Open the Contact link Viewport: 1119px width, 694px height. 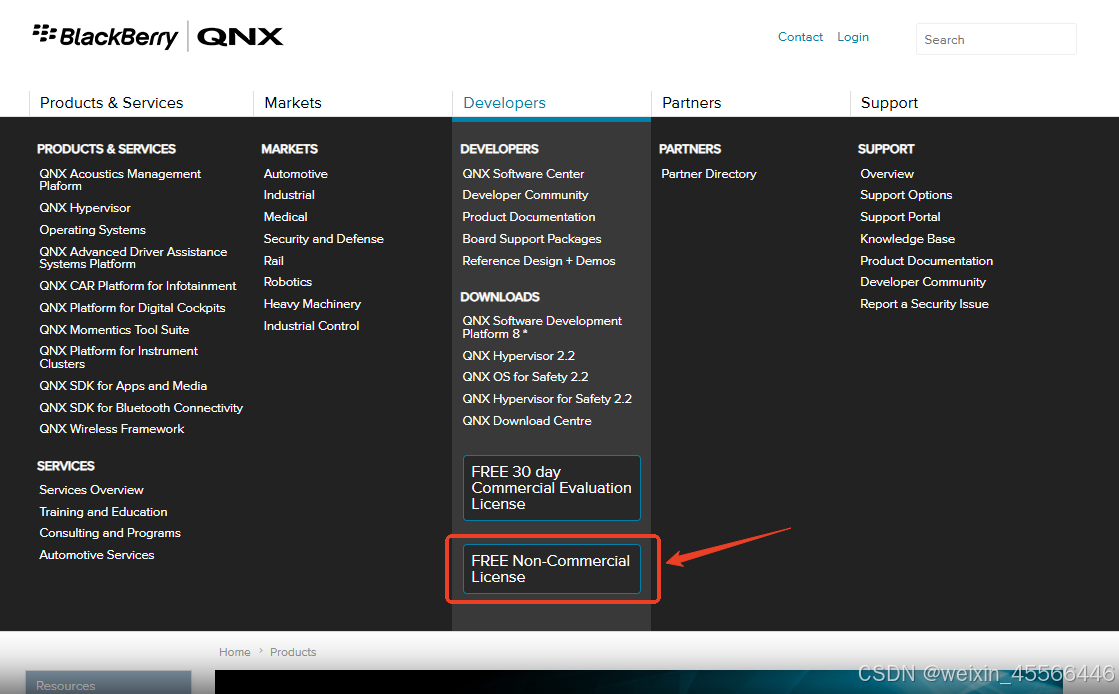800,36
